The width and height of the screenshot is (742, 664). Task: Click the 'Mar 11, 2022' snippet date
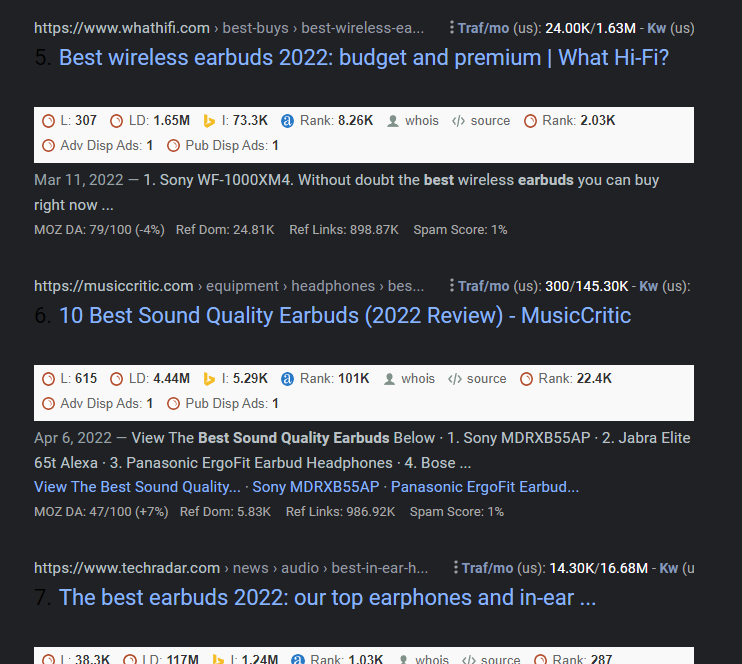(x=79, y=180)
